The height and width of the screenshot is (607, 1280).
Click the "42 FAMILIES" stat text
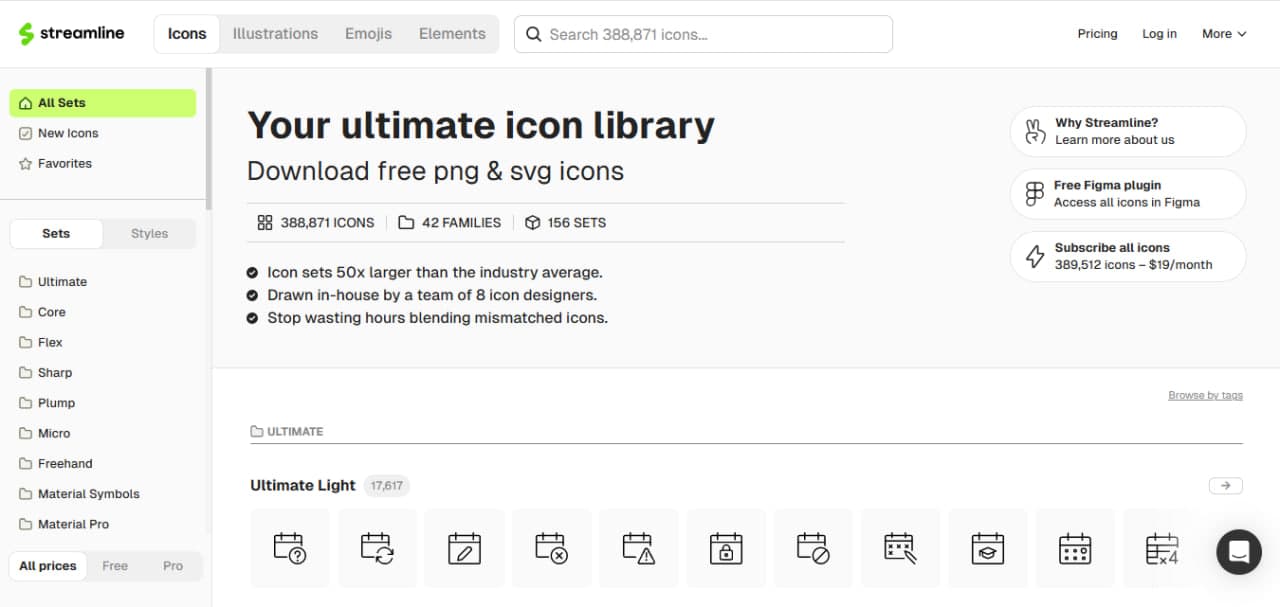pos(461,223)
